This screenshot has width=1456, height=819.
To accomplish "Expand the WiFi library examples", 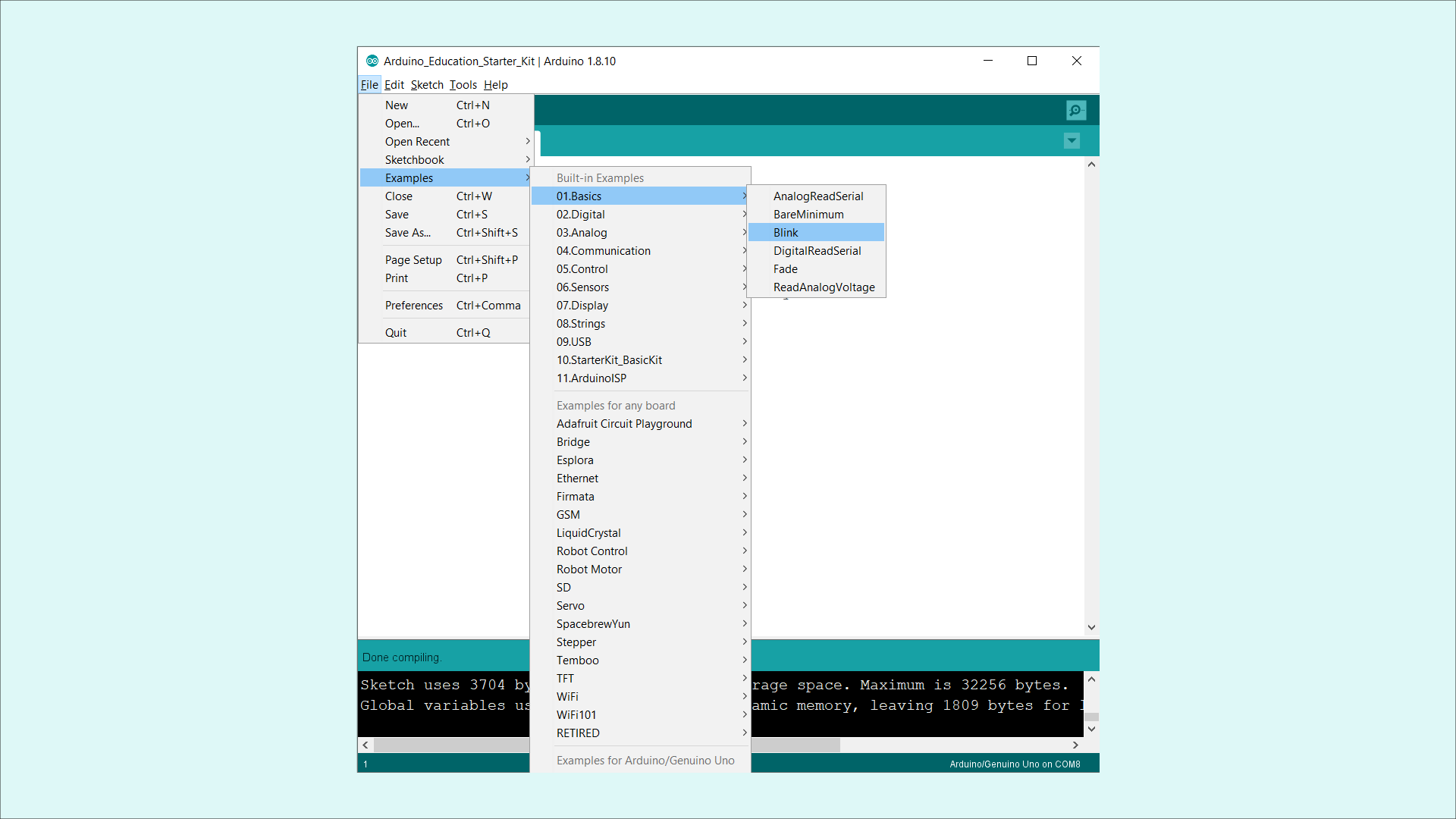I will (x=641, y=697).
